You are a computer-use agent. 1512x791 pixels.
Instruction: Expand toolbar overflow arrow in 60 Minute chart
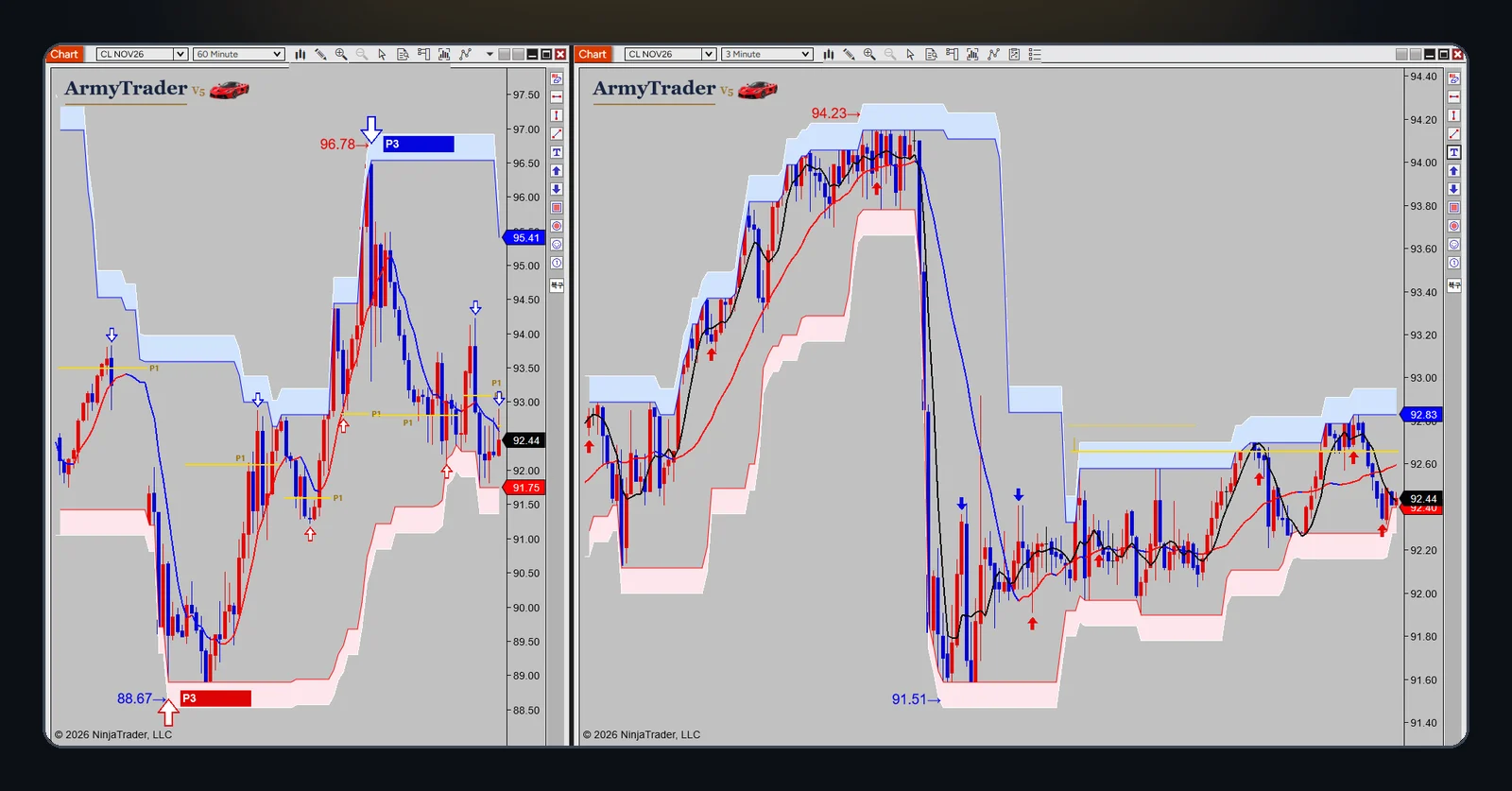pyautogui.click(x=490, y=54)
